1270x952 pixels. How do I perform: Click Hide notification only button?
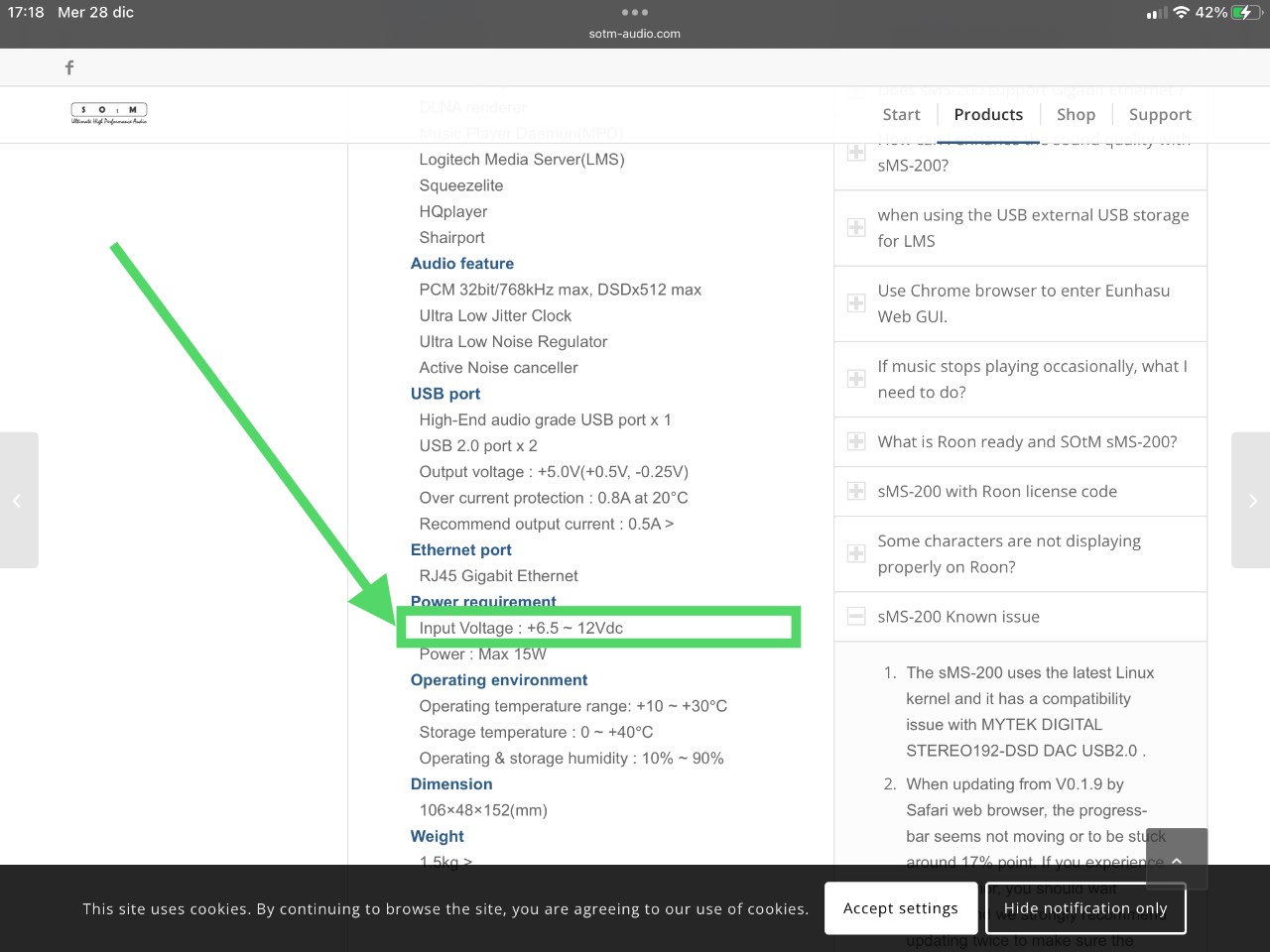click(1085, 908)
